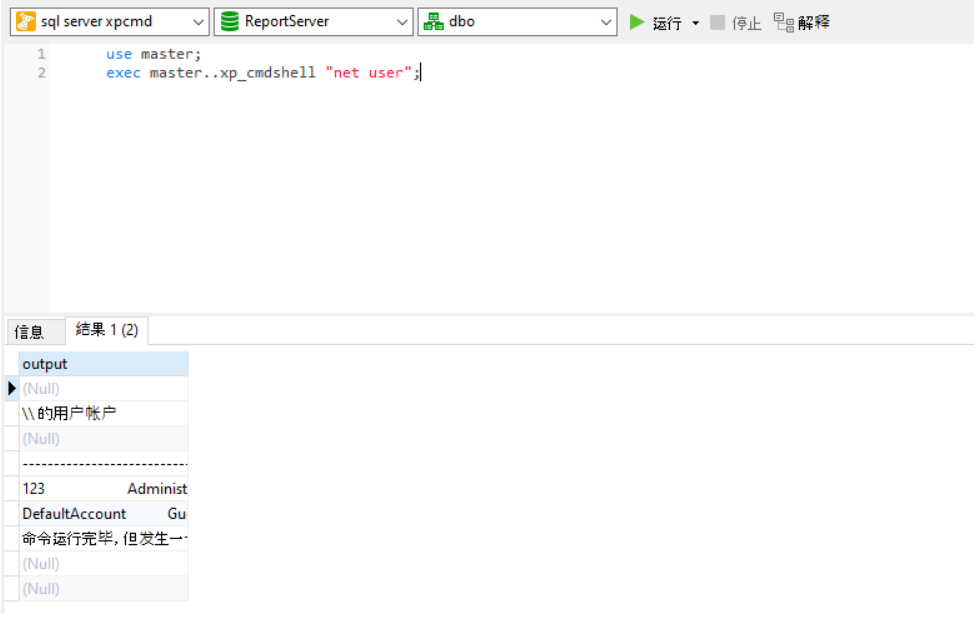This screenshot has height=622, width=977.
Task: Select the dashed separator result row
Action: (103, 464)
